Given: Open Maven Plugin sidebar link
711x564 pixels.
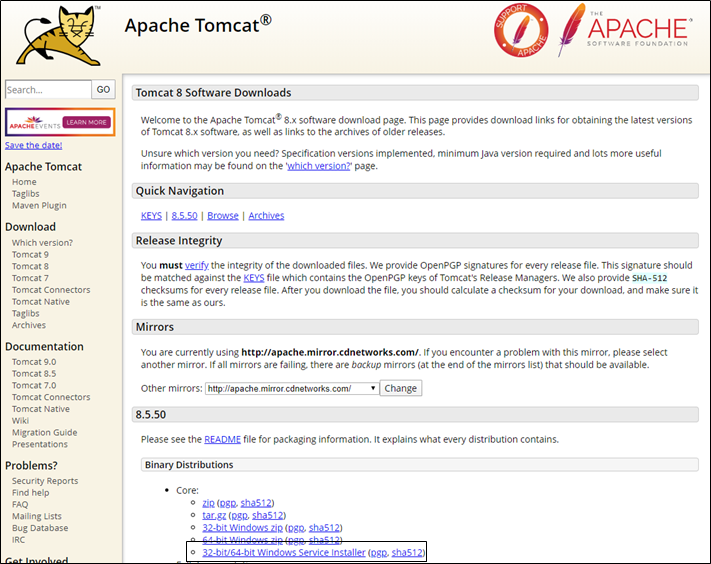Looking at the screenshot, I should tap(39, 205).
